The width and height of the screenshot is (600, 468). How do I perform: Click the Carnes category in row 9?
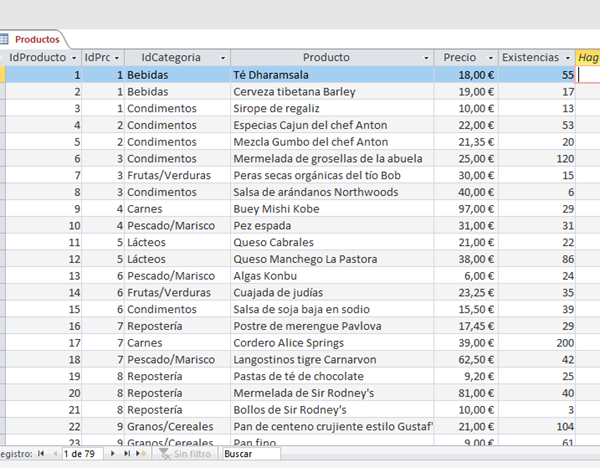tap(178, 209)
